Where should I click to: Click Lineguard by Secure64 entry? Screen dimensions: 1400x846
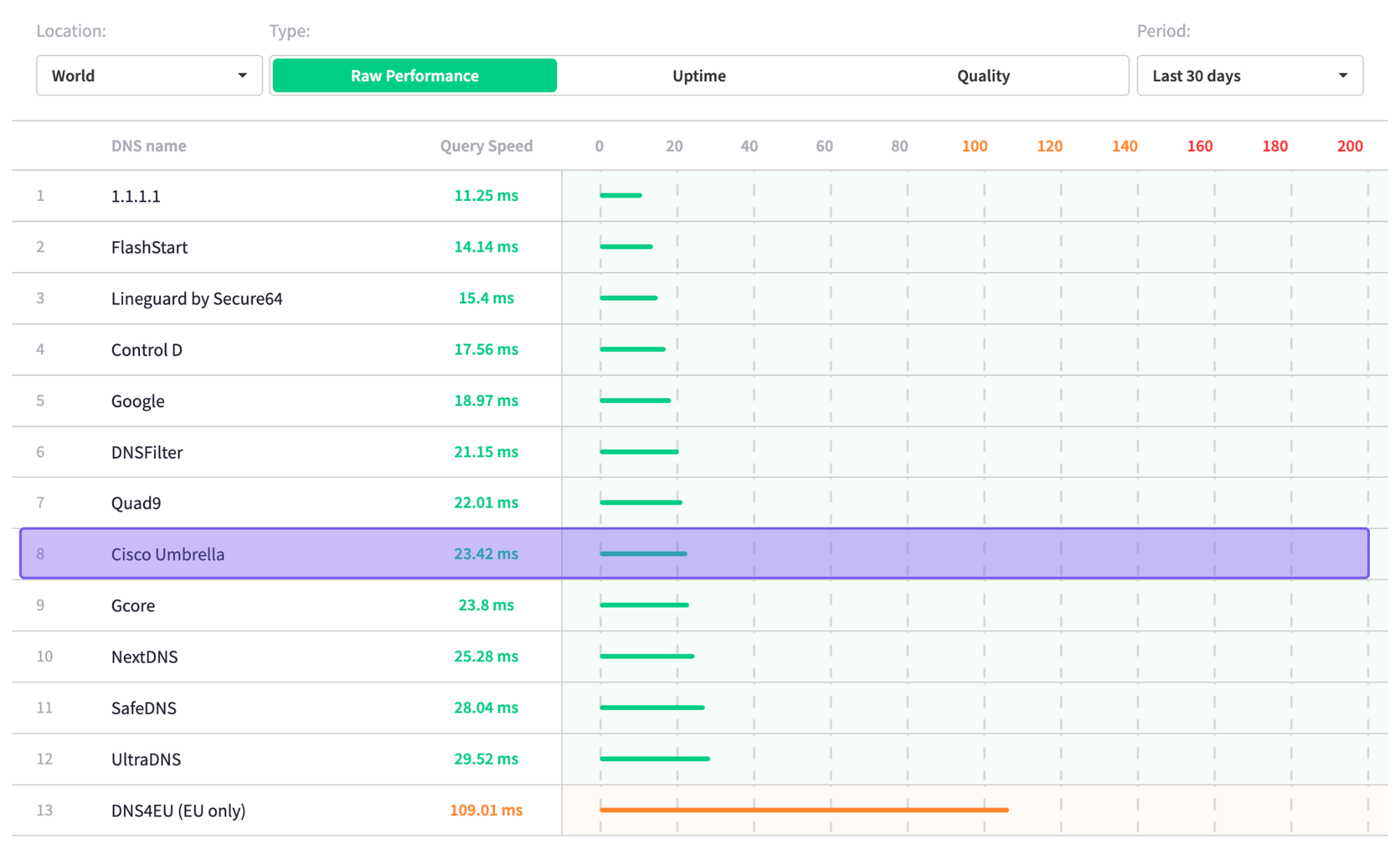[197, 298]
